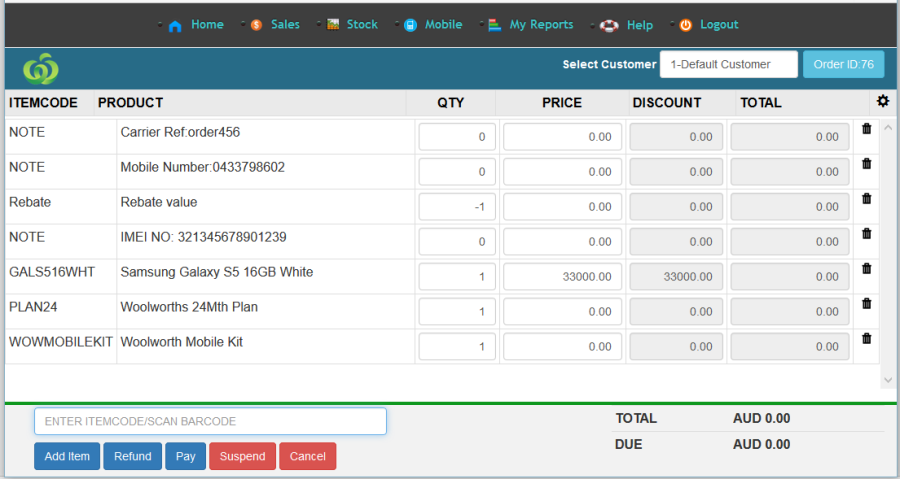The width and height of the screenshot is (900, 479).
Task: Click the red Suspend button
Action: coord(242,456)
